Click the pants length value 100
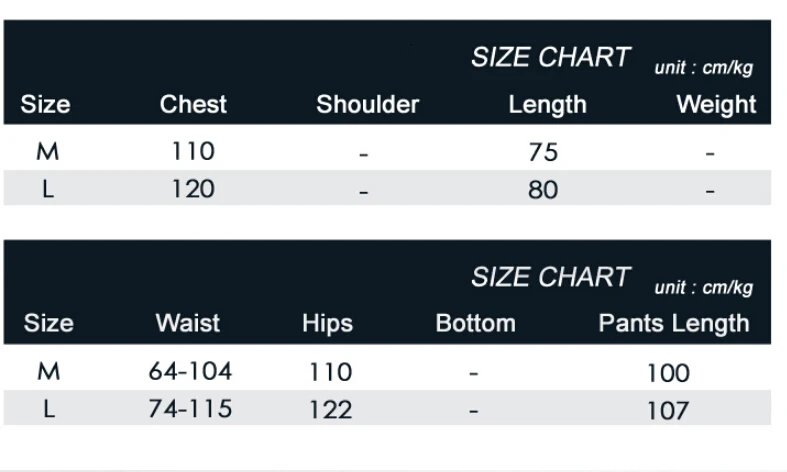787x472 pixels. pos(667,373)
